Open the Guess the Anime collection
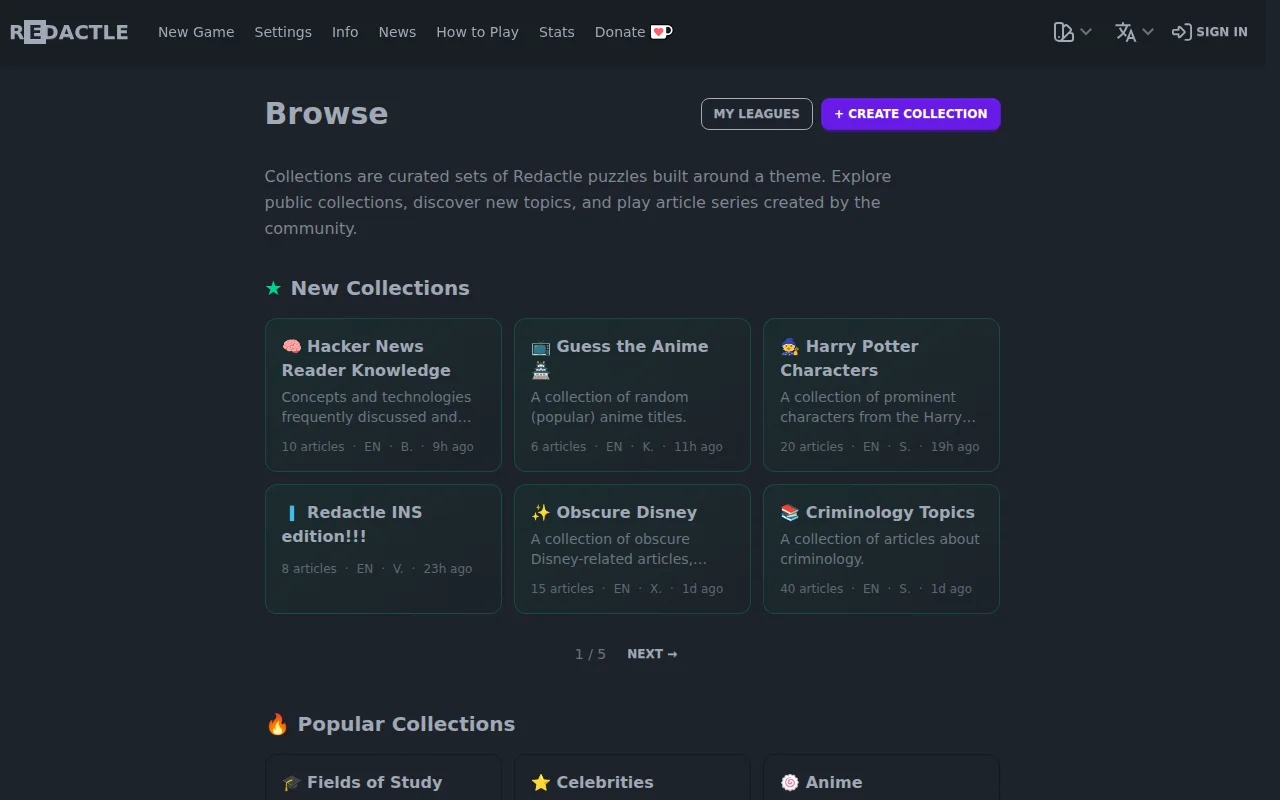Screen dimensions: 1280x800 coord(632,395)
